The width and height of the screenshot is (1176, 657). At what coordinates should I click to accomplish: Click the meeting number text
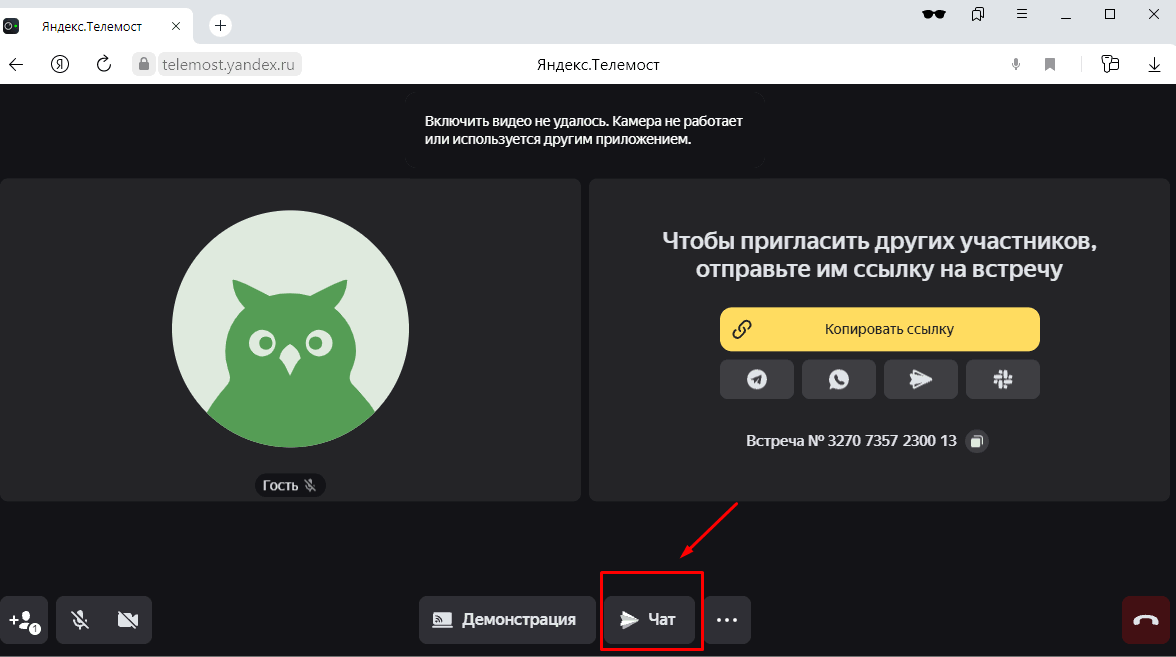click(x=851, y=441)
